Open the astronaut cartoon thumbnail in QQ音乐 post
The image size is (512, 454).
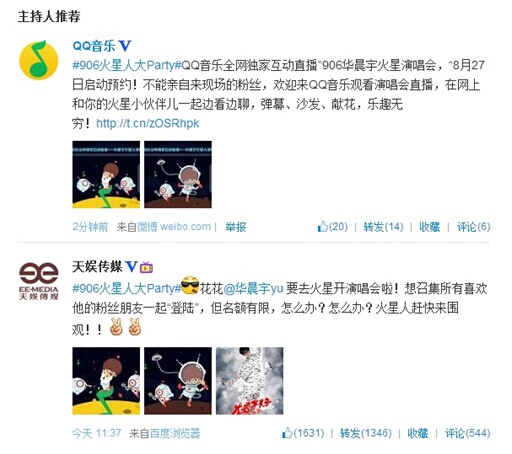click(178, 174)
